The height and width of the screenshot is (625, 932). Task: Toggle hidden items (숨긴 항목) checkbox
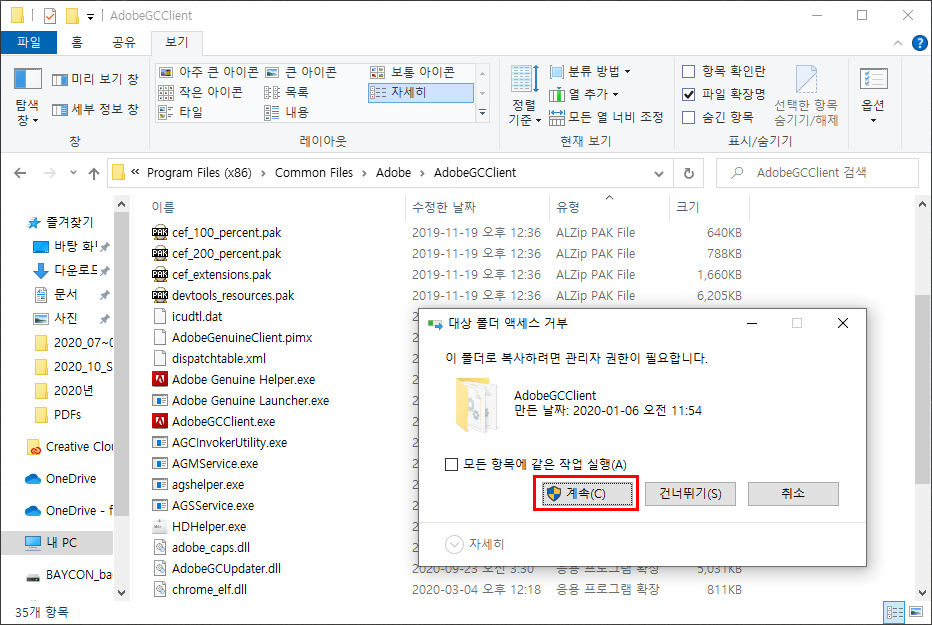pos(688,117)
